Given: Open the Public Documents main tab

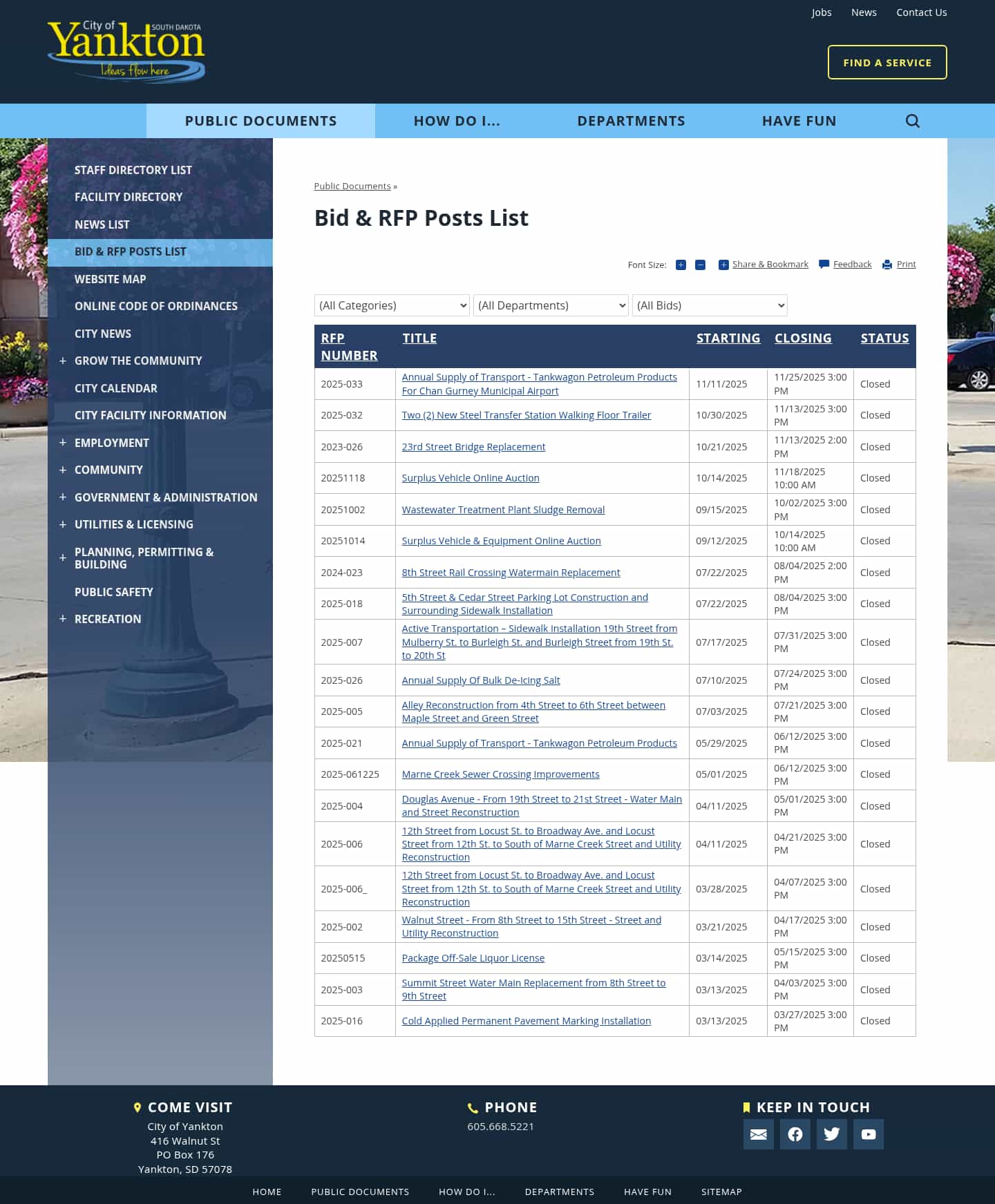Looking at the screenshot, I should [x=260, y=121].
